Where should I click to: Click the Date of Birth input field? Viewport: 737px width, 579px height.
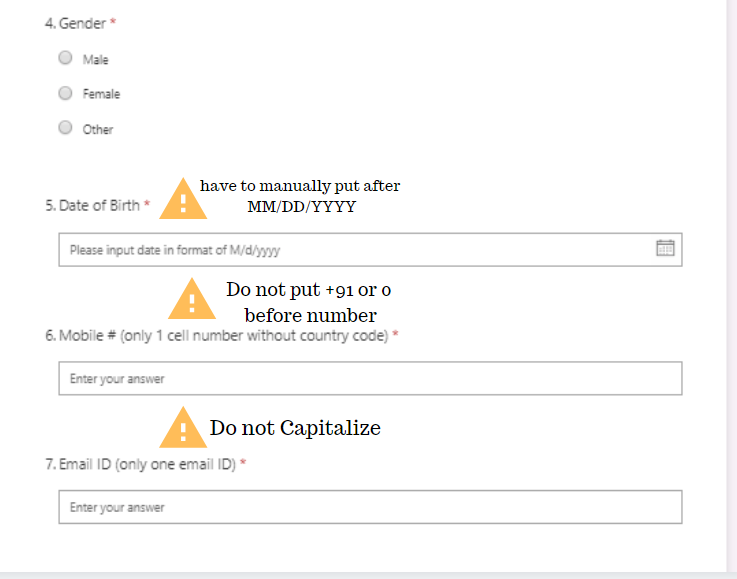click(x=350, y=249)
